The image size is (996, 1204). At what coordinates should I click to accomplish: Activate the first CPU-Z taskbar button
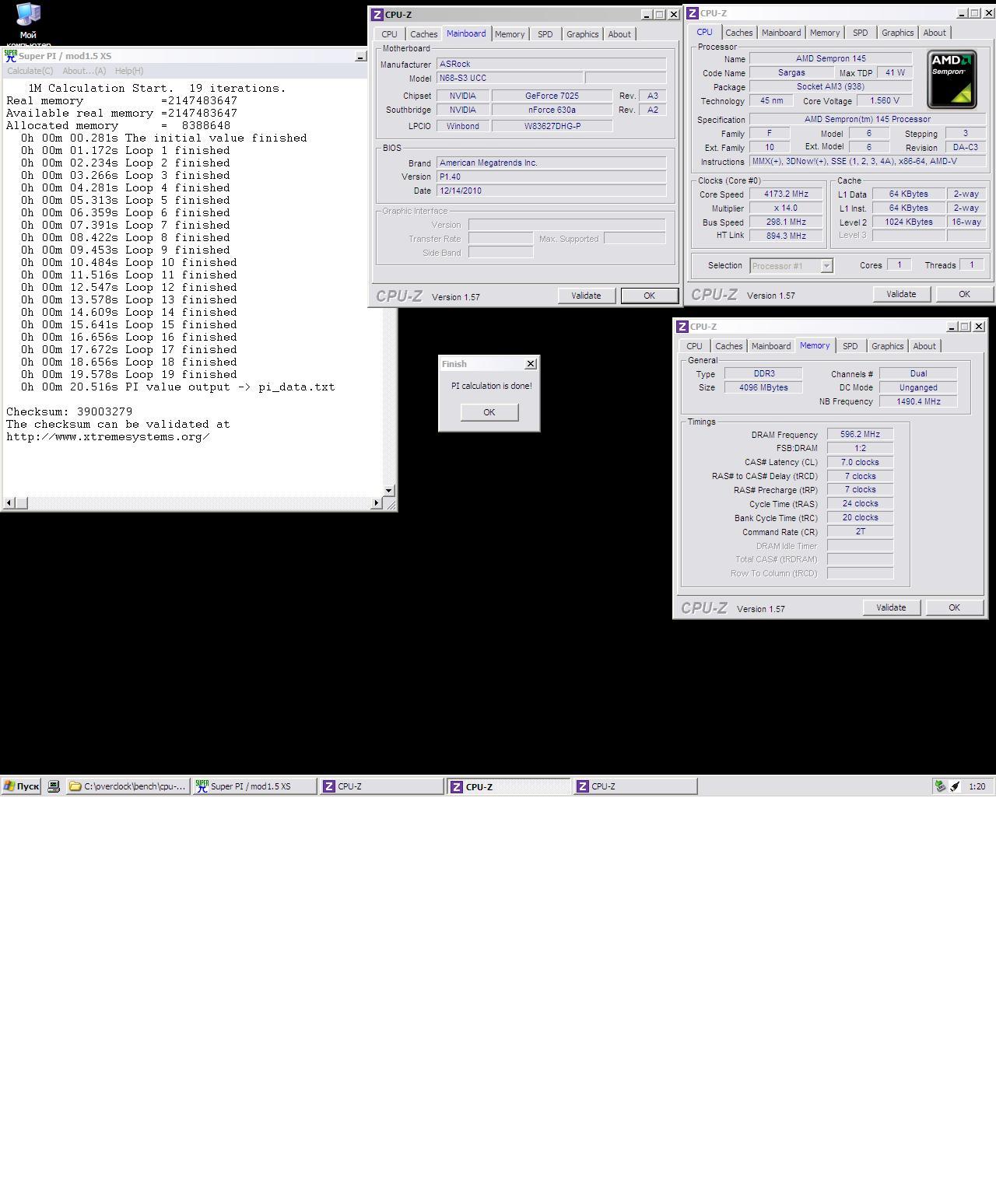[x=381, y=786]
